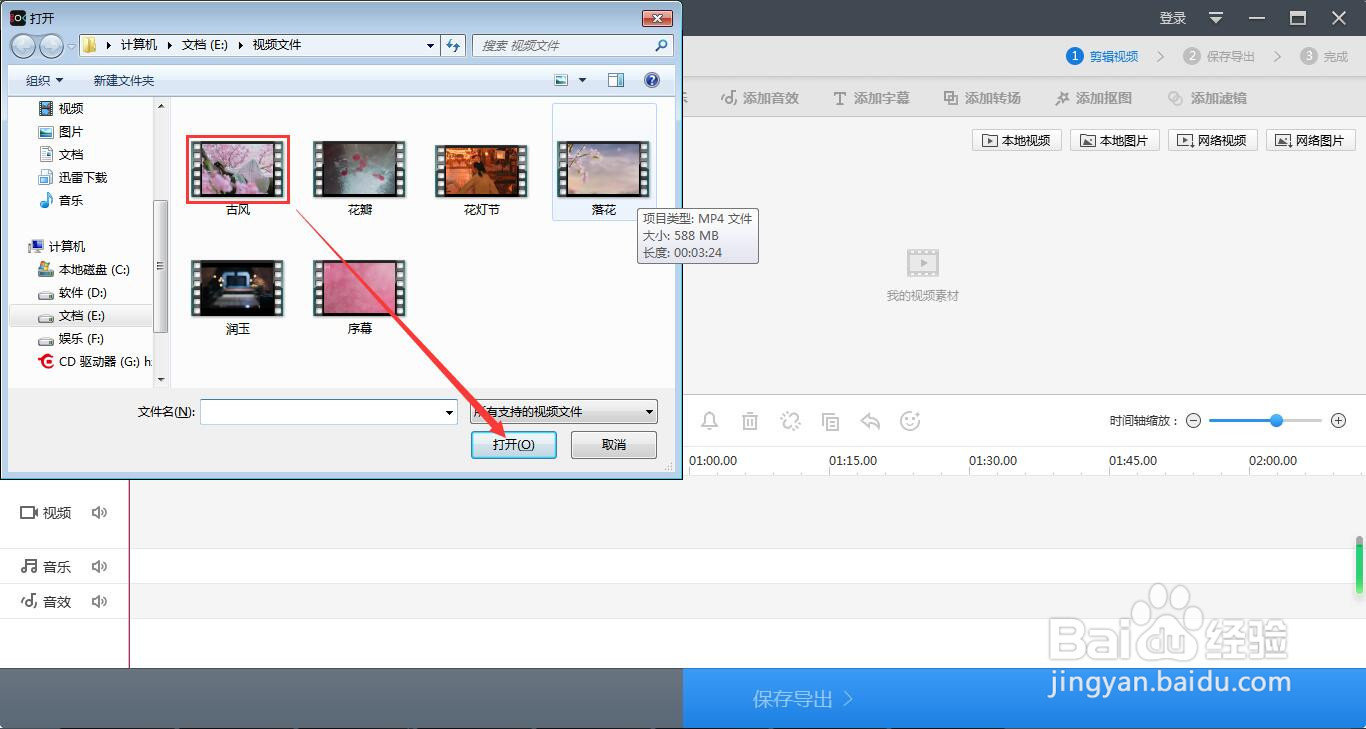
Task: Click the copy icon in timeline toolbar
Action: point(830,421)
